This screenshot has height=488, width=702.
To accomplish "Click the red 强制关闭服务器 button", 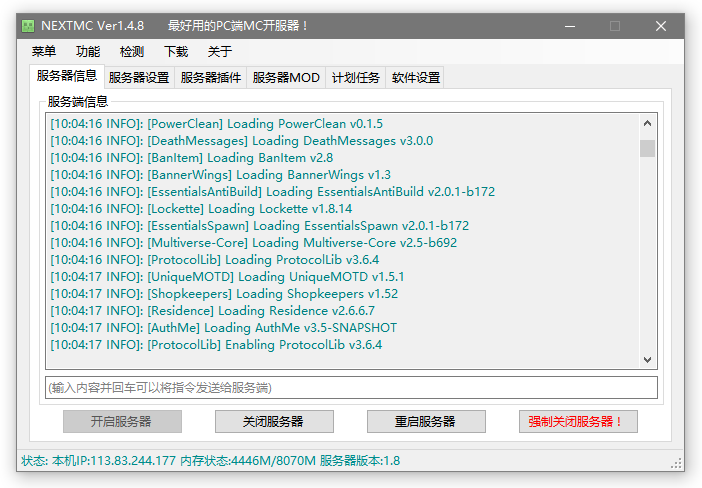I will point(578,421).
